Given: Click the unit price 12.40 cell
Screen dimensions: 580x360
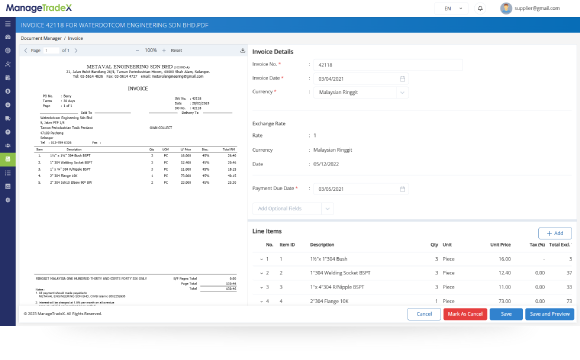Looking at the screenshot, I should click(505, 273).
